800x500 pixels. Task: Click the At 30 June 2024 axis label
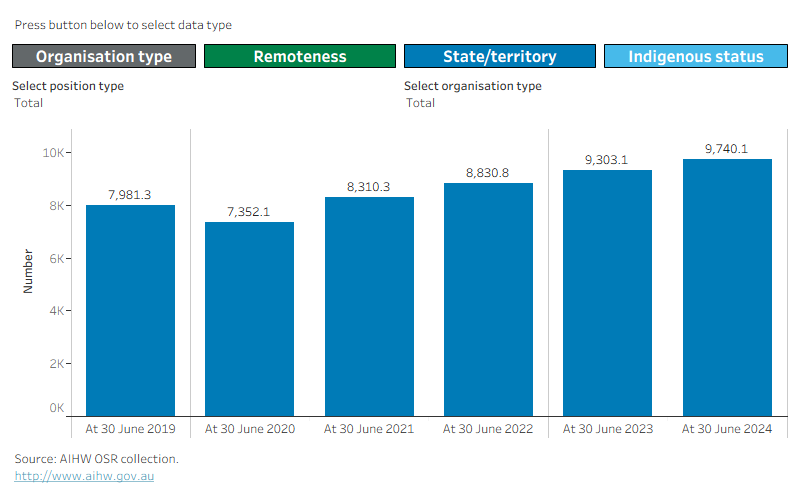click(x=727, y=429)
